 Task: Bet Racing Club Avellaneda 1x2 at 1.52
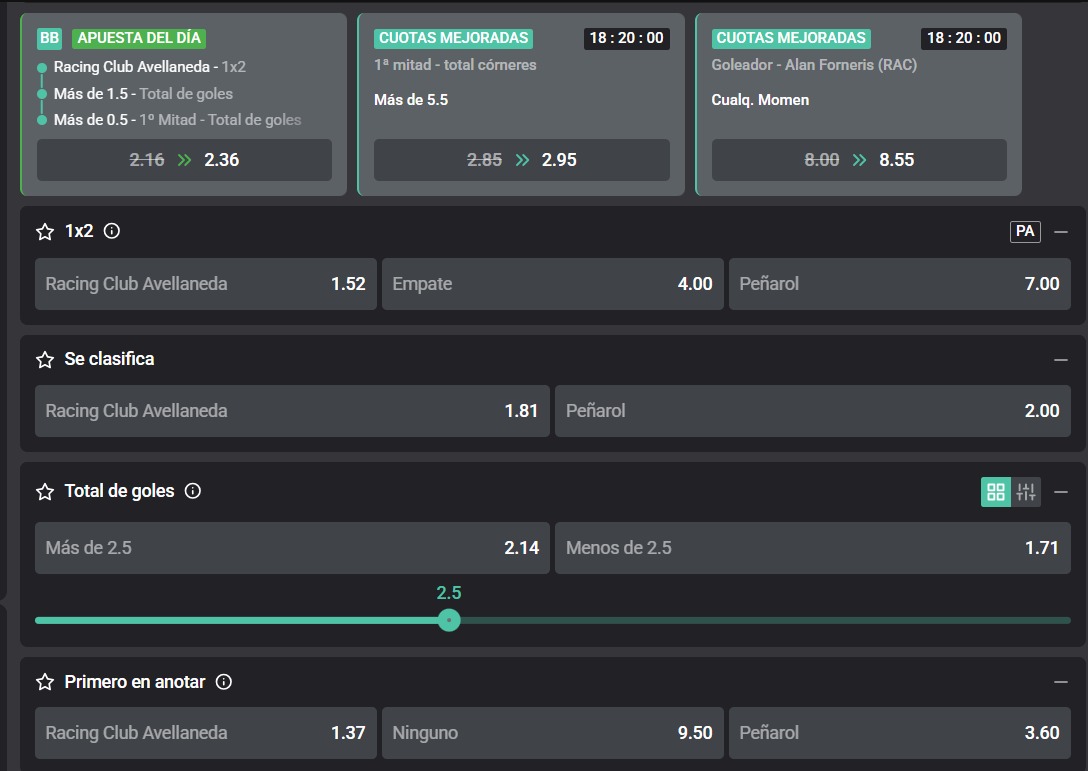[205, 284]
